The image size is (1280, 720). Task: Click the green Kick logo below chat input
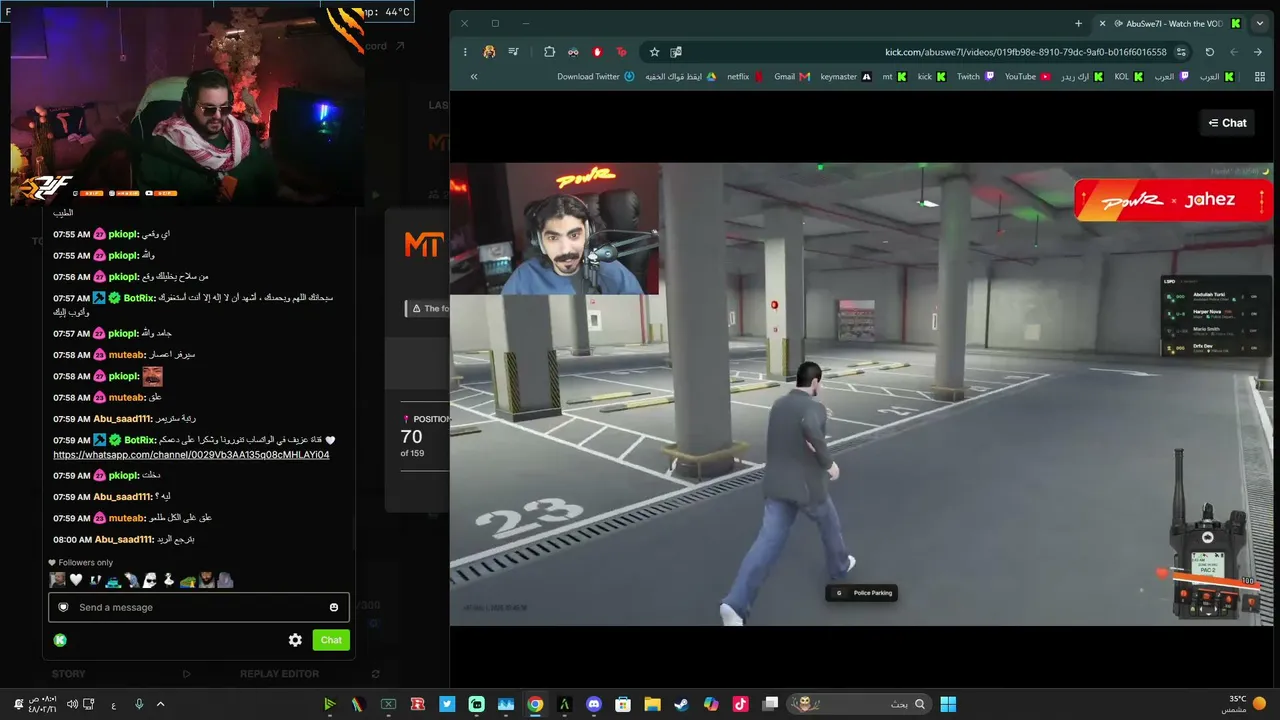pyautogui.click(x=60, y=640)
